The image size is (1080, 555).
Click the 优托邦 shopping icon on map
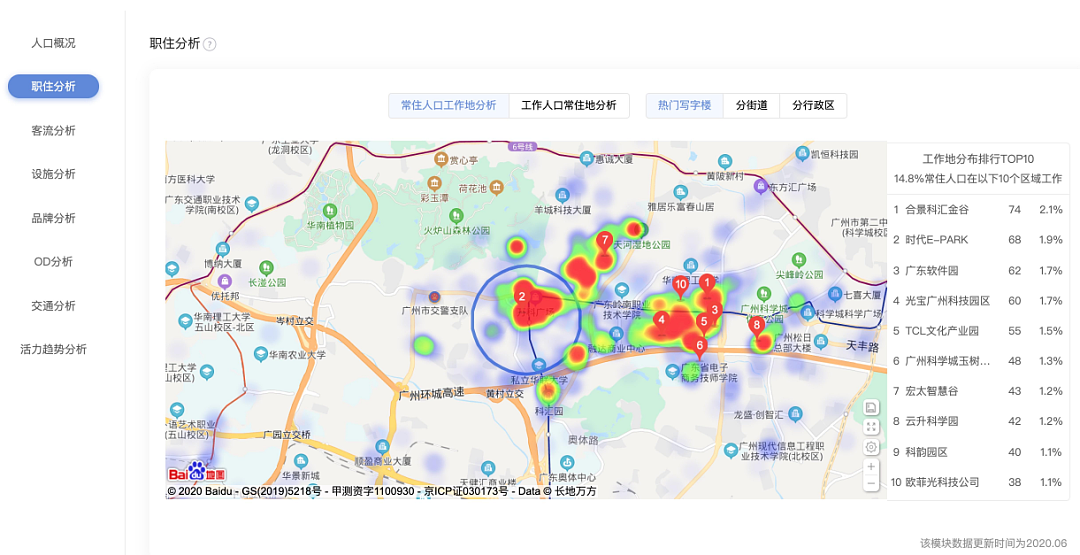(224, 282)
